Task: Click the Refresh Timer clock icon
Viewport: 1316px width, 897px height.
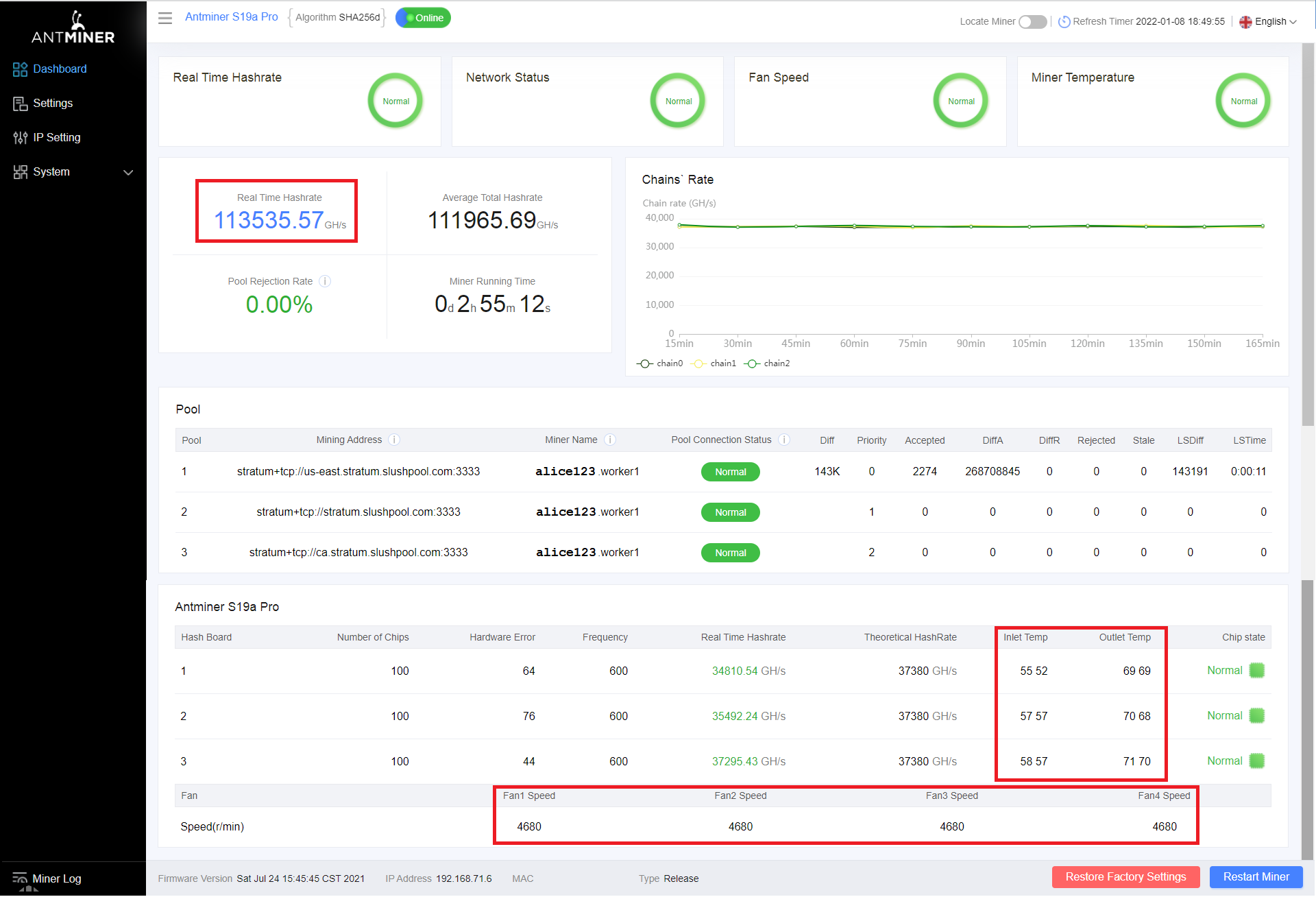Action: click(x=1064, y=21)
